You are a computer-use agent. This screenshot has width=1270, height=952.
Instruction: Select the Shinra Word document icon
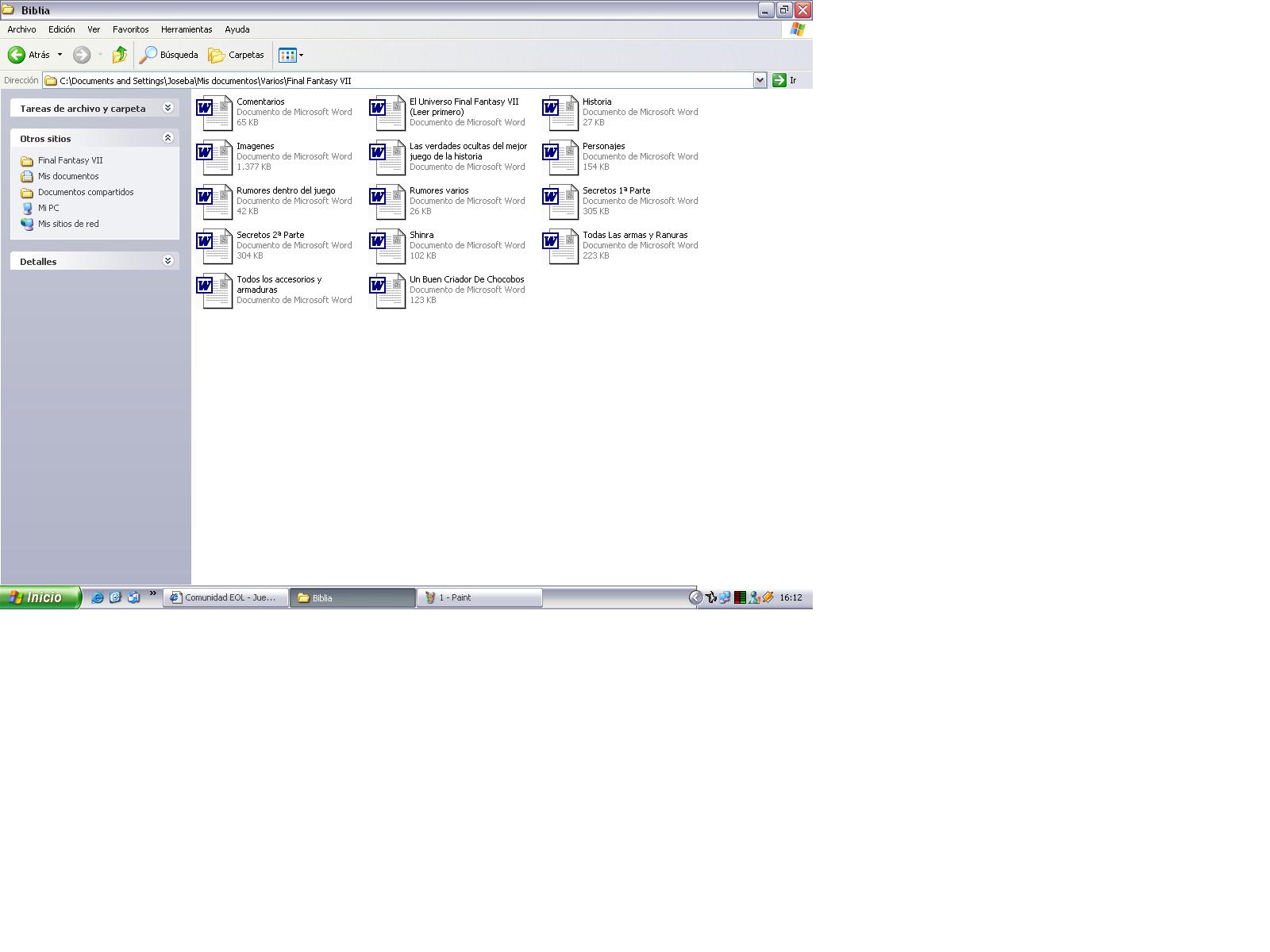(x=387, y=247)
